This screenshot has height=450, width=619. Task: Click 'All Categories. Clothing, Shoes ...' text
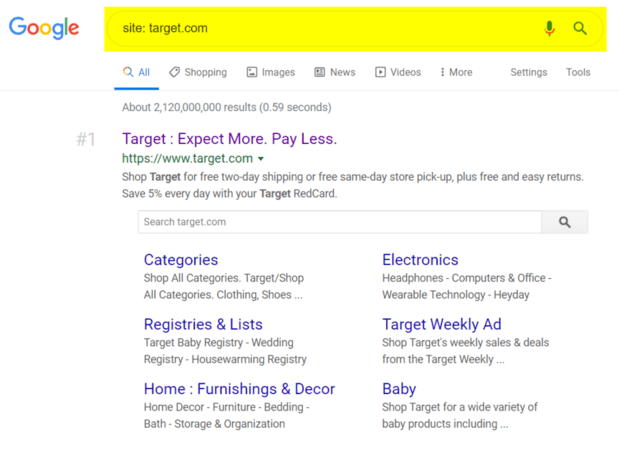tap(223, 295)
